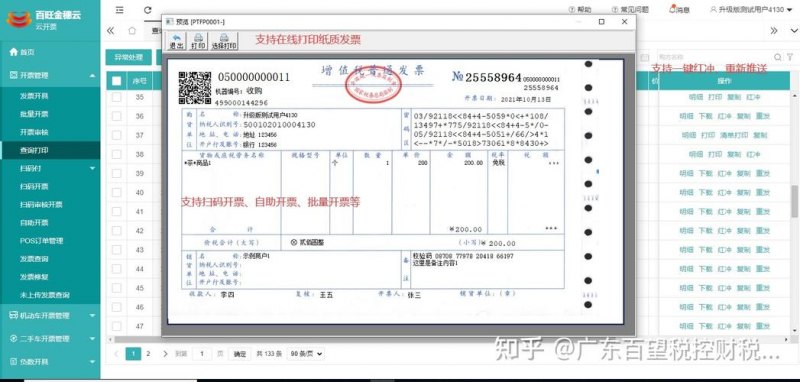Screen dimensions: 800x382
Task: Check the checkbox for row 44
Action: [x=117, y=269]
